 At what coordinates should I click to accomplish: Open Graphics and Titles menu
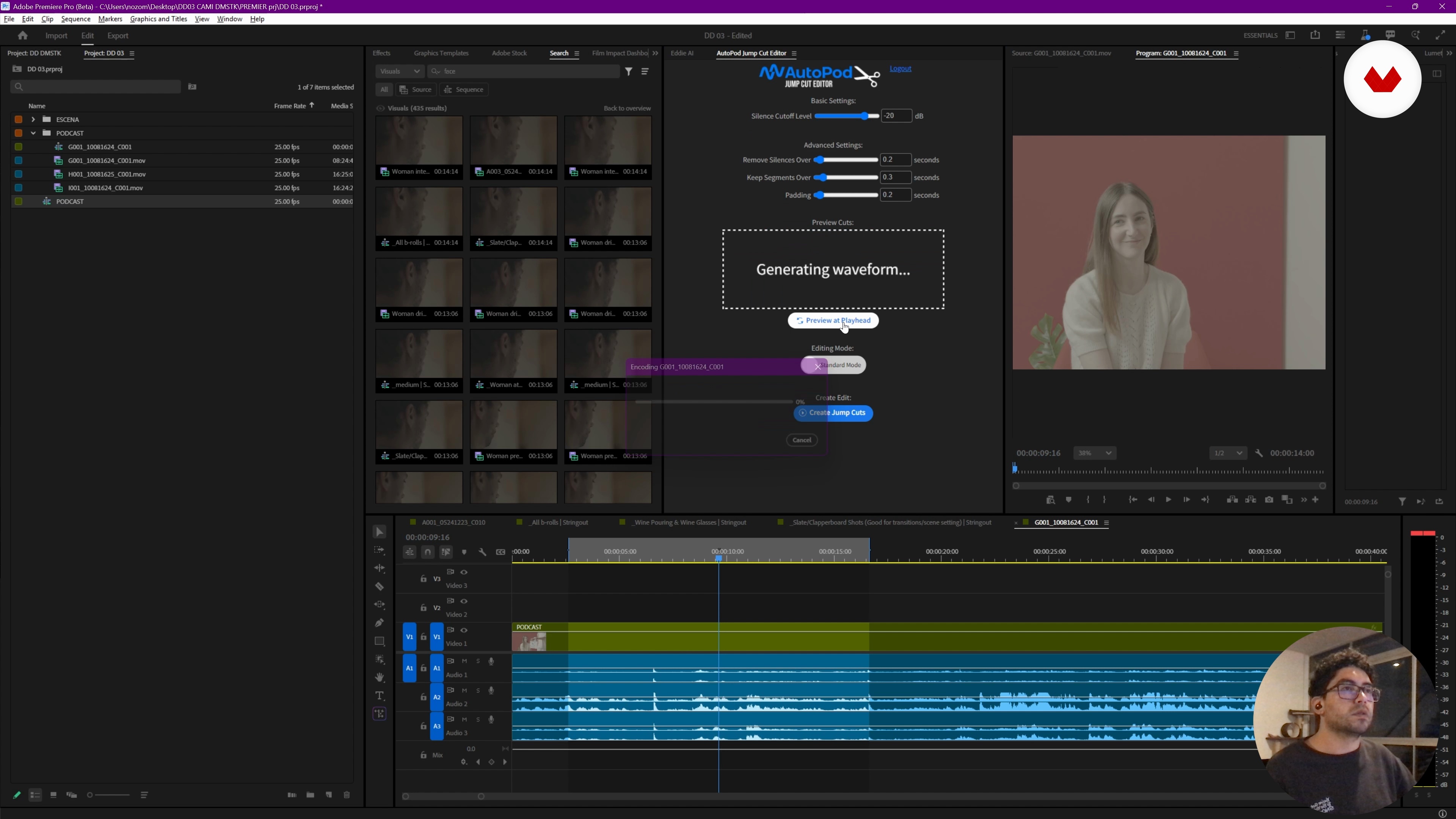click(158, 19)
